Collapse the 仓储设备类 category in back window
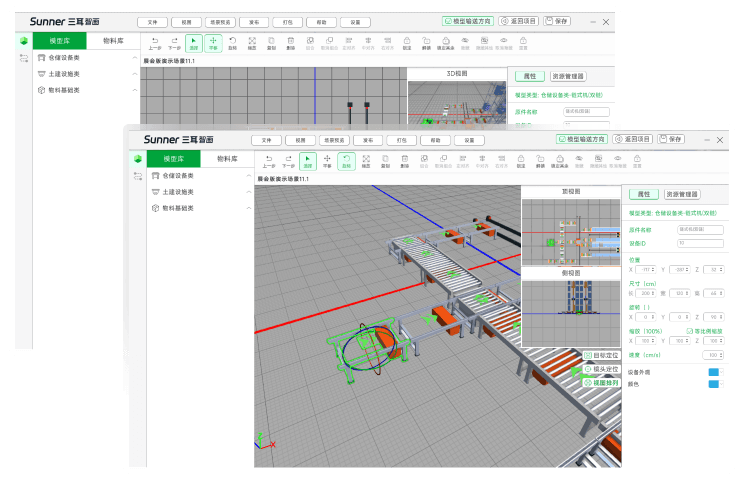The width and height of the screenshot is (744, 486). (x=135, y=58)
